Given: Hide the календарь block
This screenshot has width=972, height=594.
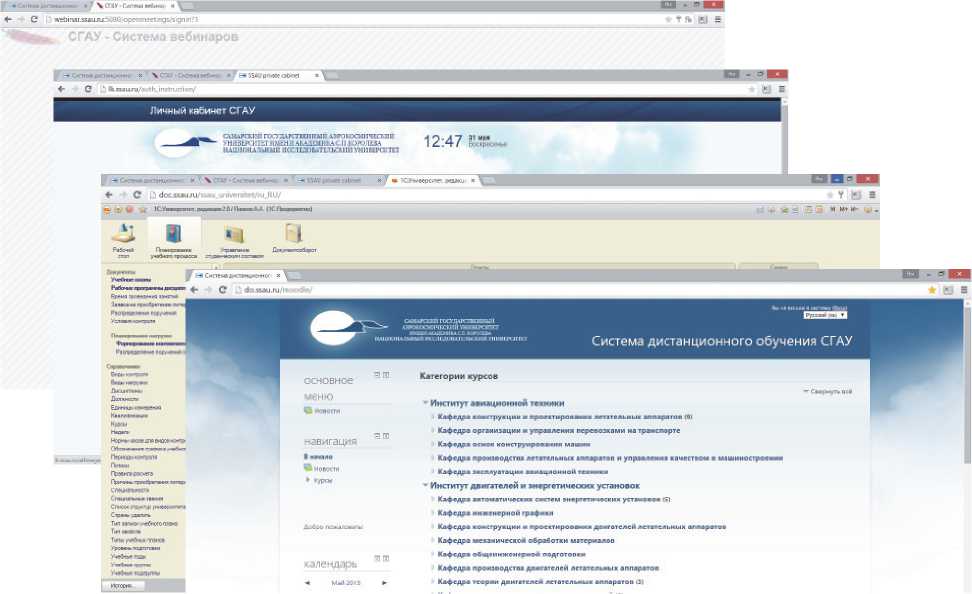Looking at the screenshot, I should point(377,558).
